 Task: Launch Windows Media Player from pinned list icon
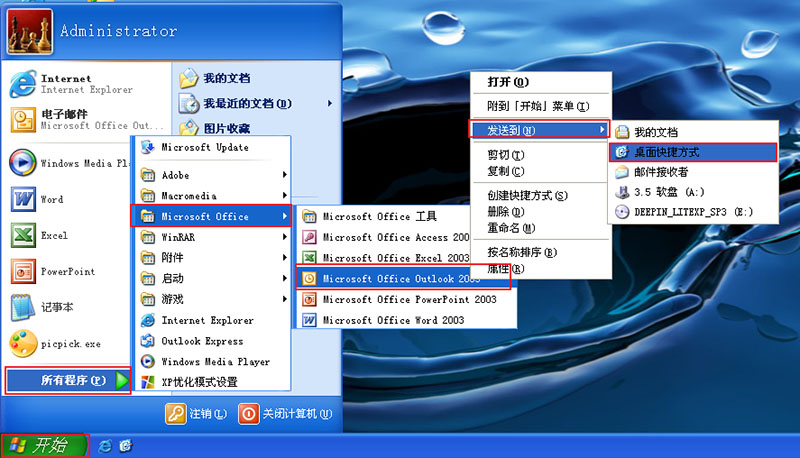23,163
